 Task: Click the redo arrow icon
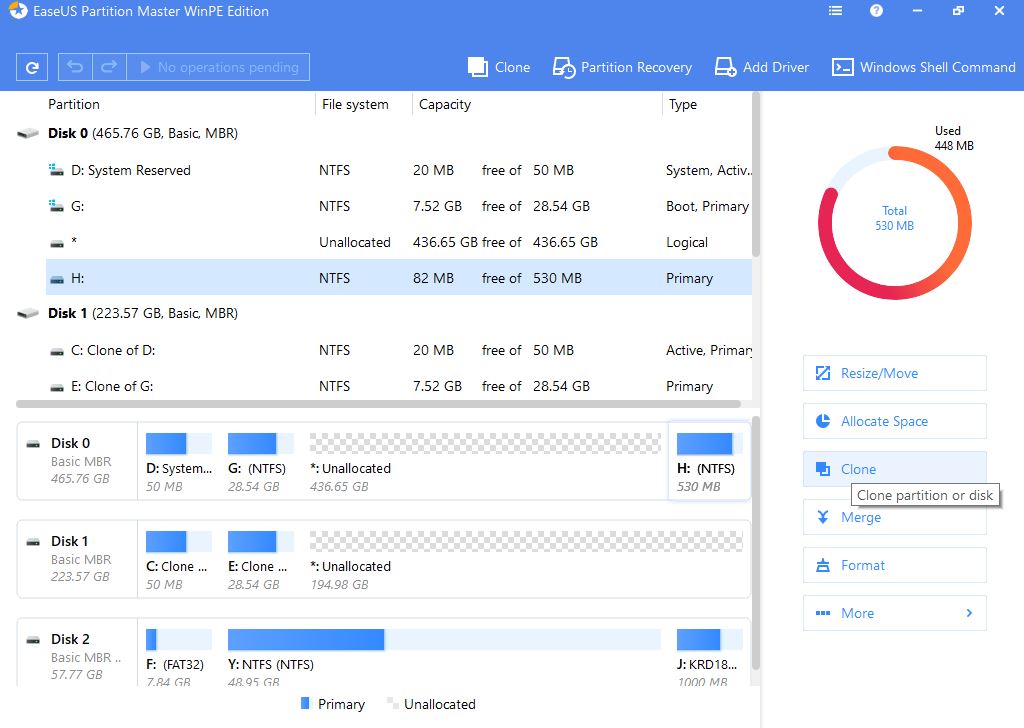tap(109, 67)
